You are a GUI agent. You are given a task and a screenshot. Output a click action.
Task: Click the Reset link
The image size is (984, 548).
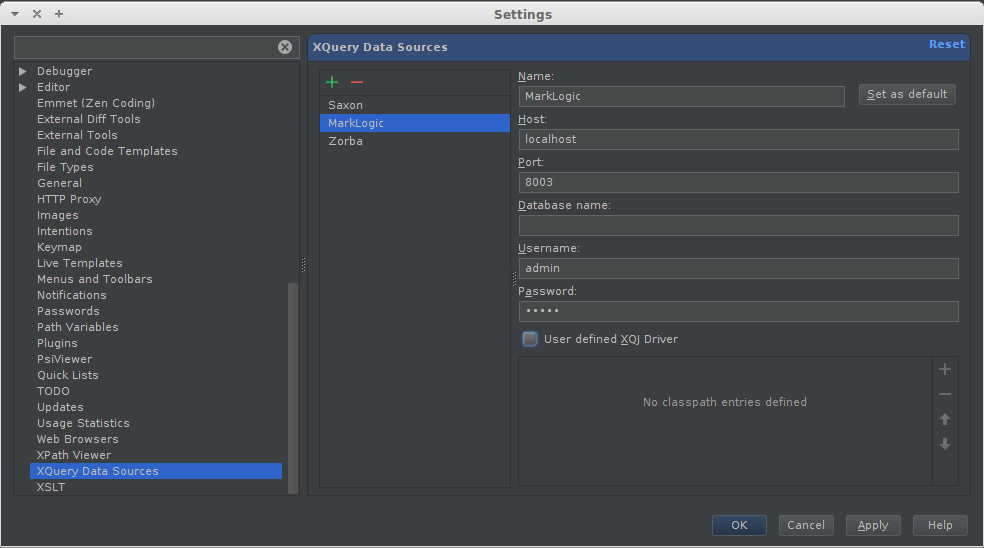[x=946, y=44]
